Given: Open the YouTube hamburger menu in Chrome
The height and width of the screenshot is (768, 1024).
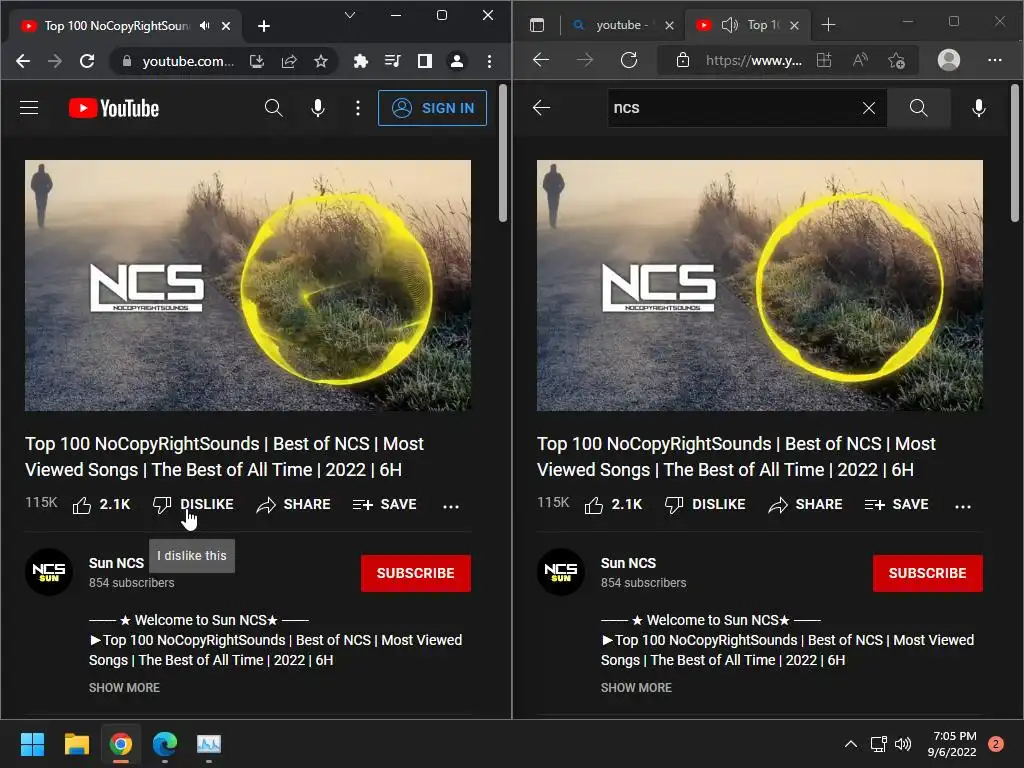Looking at the screenshot, I should pos(29,108).
